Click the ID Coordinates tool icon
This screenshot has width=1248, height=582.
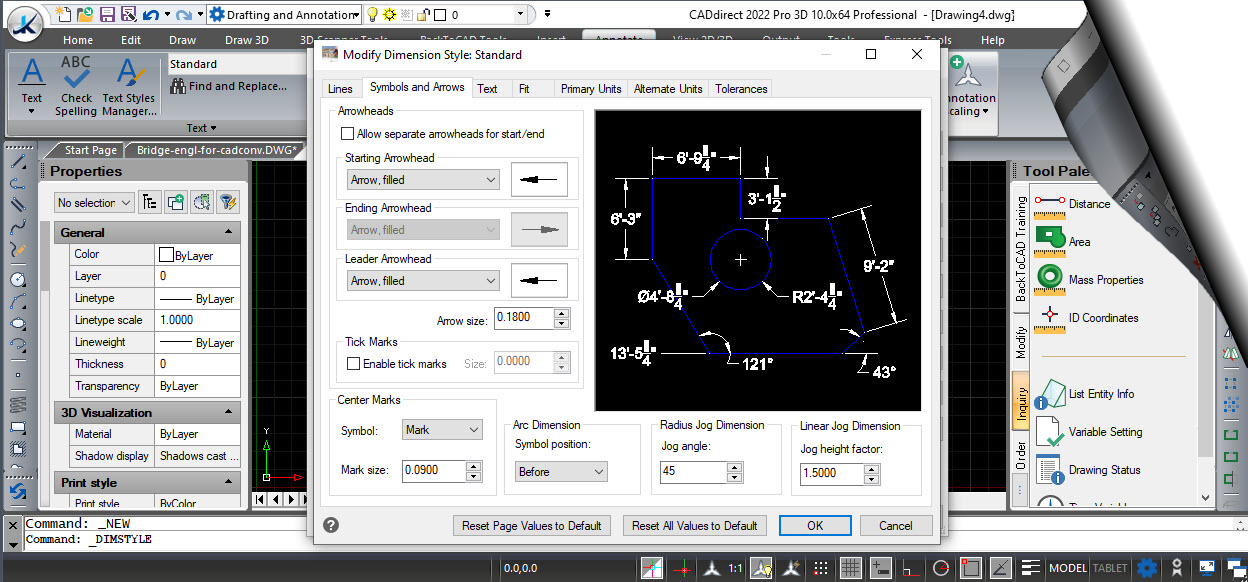coord(1050,317)
